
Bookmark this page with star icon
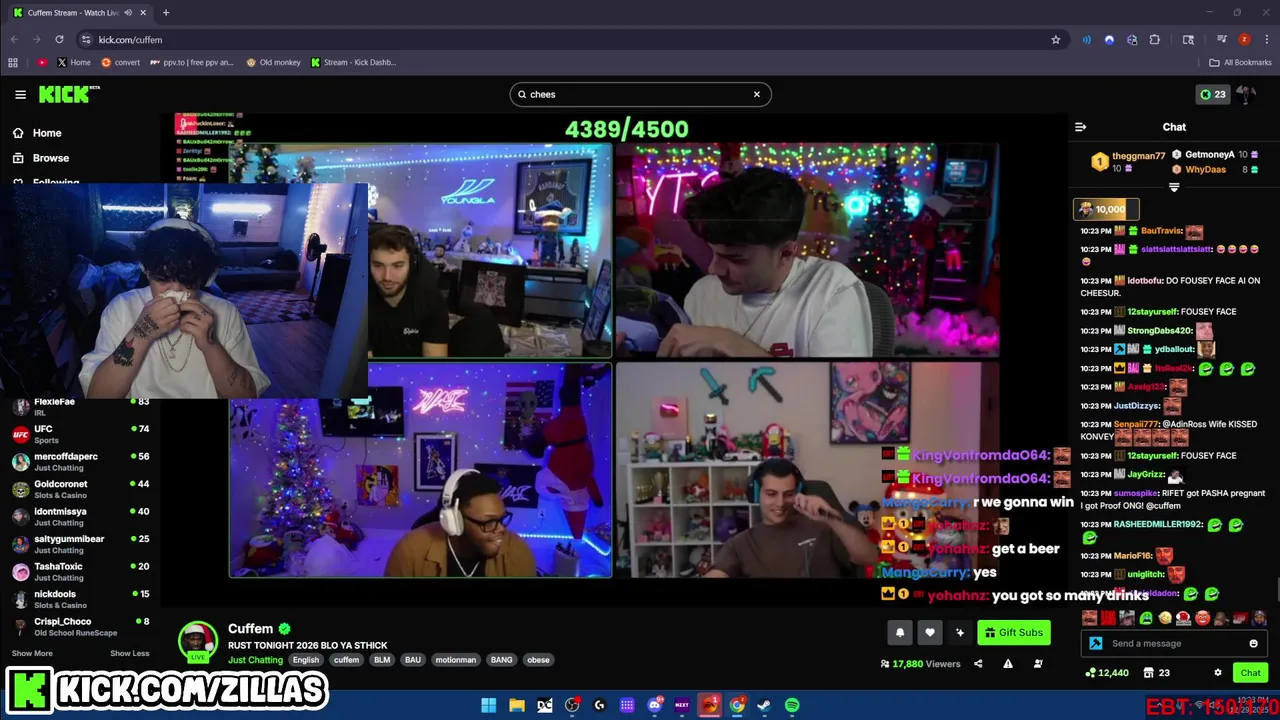coord(1055,39)
